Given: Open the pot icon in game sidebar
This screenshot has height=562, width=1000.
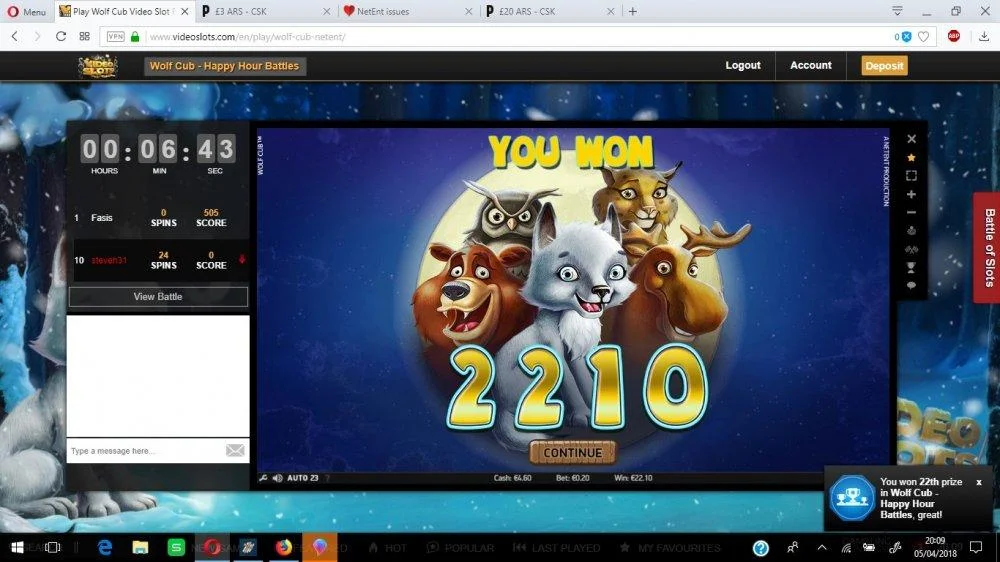Looking at the screenshot, I should (911, 230).
